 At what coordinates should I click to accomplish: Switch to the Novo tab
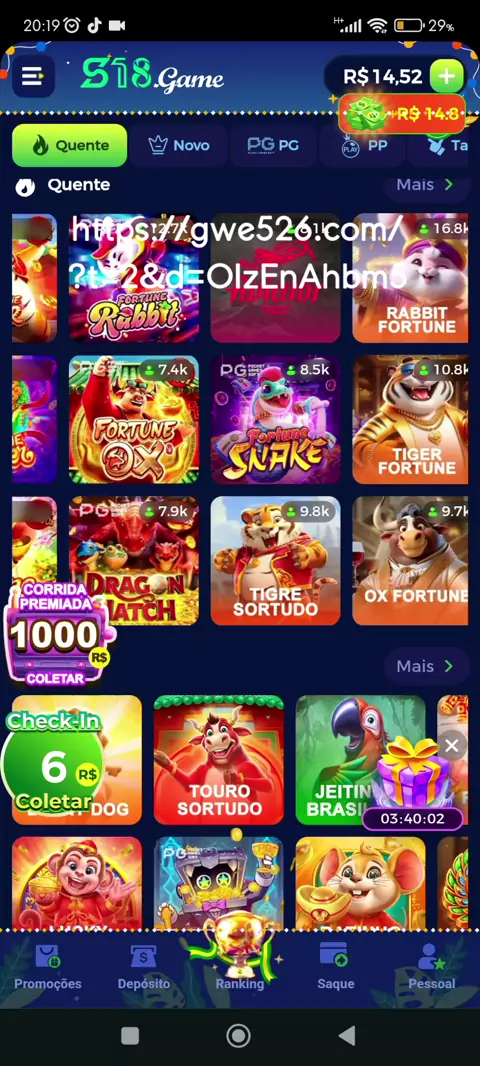click(179, 145)
